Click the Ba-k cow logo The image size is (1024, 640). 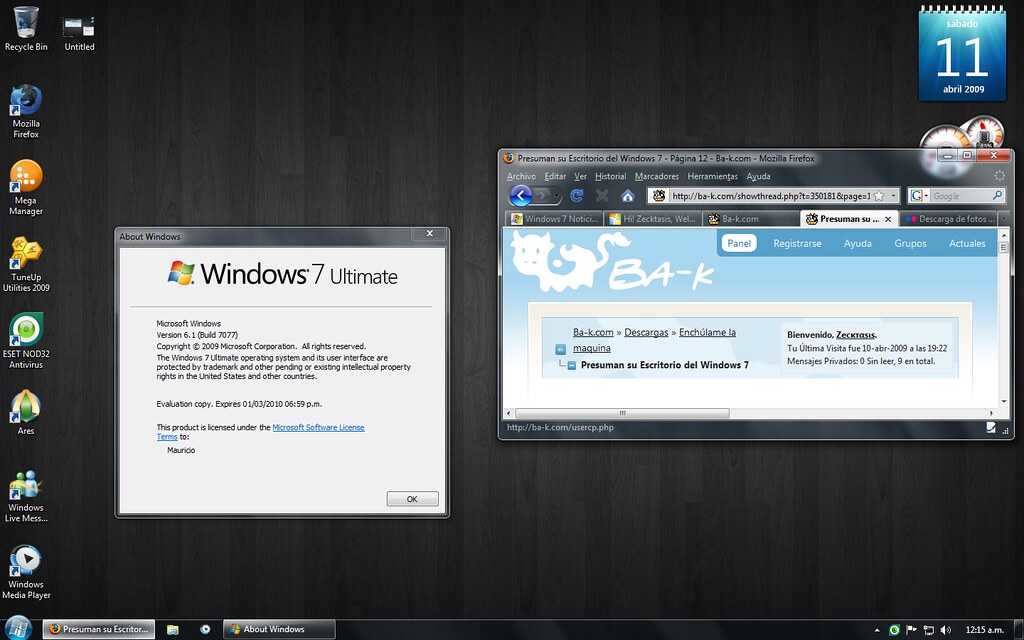pos(611,263)
